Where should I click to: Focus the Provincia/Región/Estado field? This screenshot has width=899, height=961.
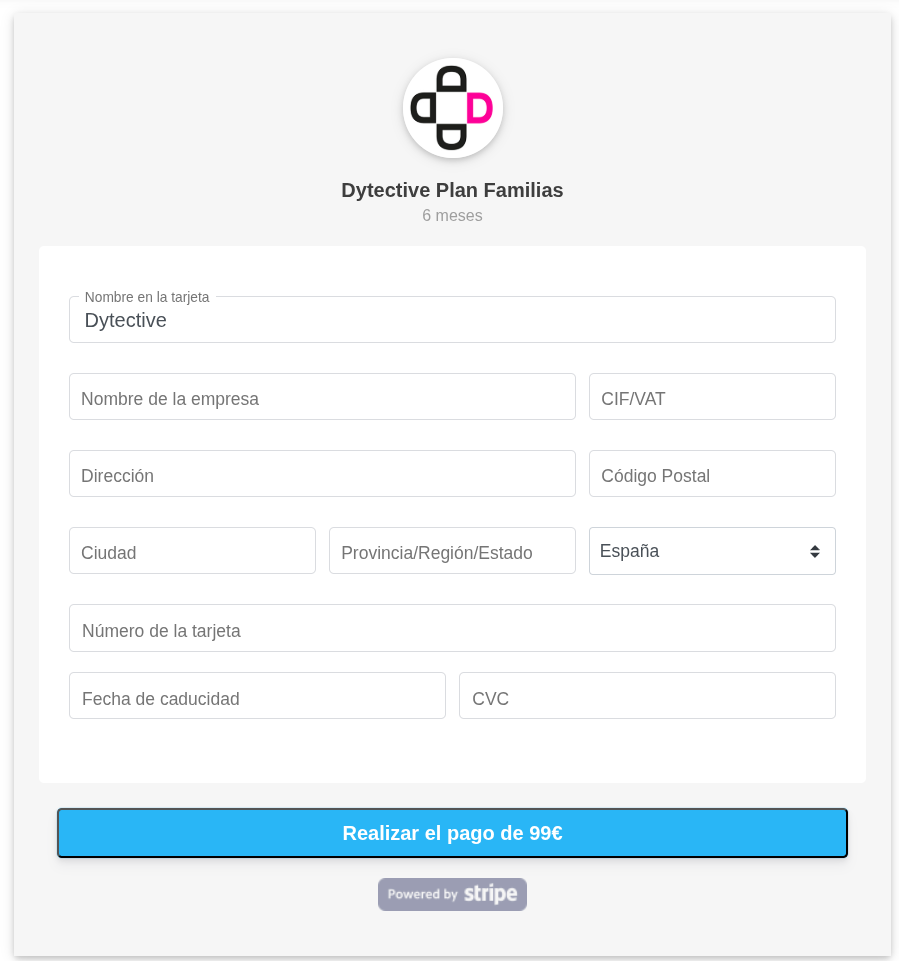pyautogui.click(x=452, y=552)
